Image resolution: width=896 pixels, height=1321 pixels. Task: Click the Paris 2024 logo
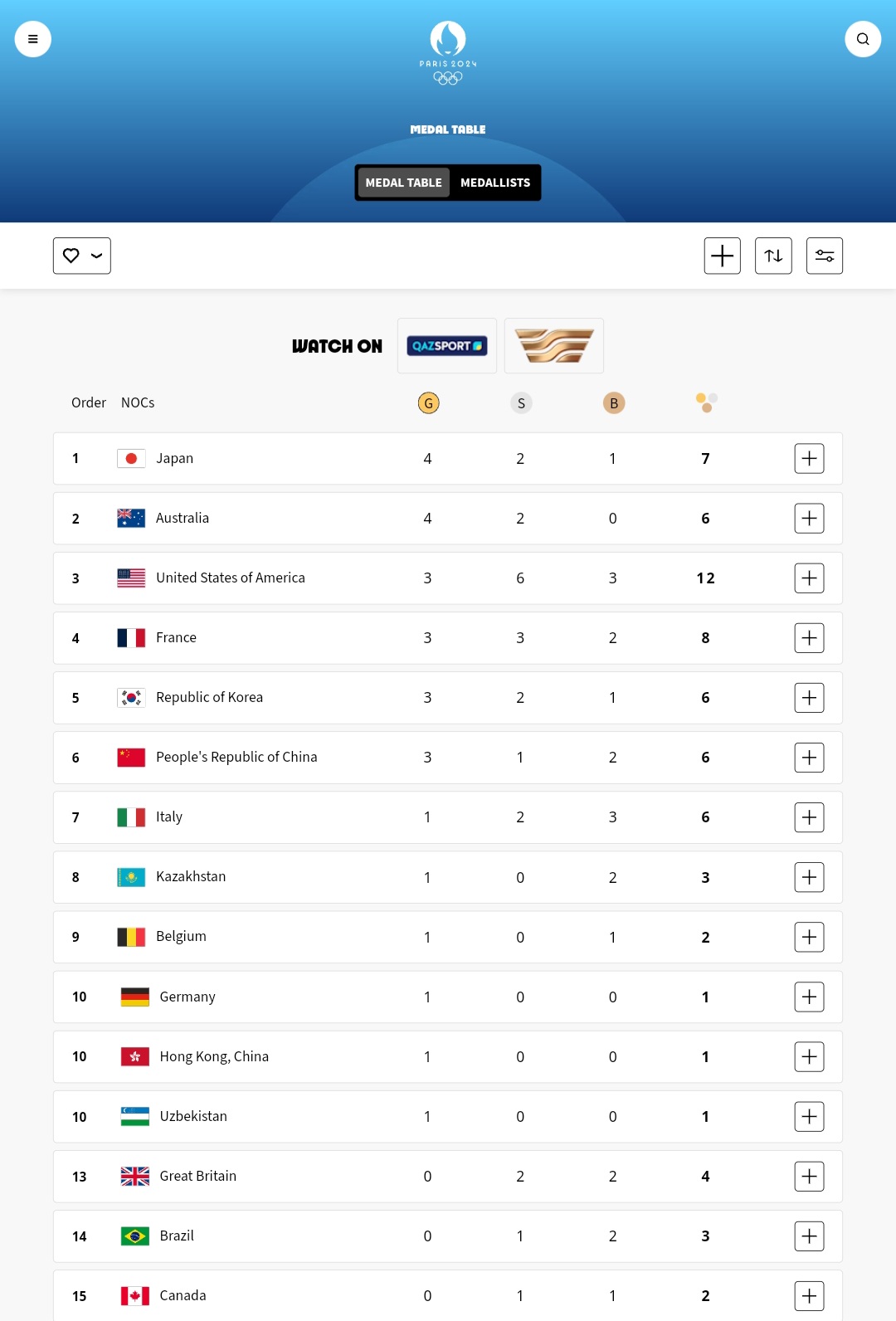(x=448, y=53)
